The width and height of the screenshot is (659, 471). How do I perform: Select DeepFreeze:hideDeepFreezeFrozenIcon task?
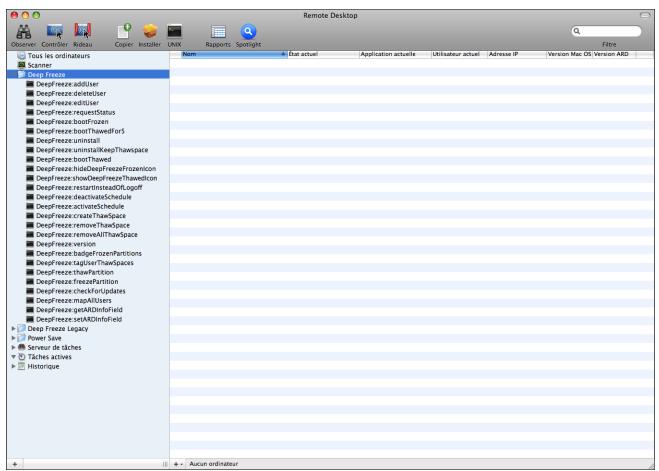(x=96, y=168)
